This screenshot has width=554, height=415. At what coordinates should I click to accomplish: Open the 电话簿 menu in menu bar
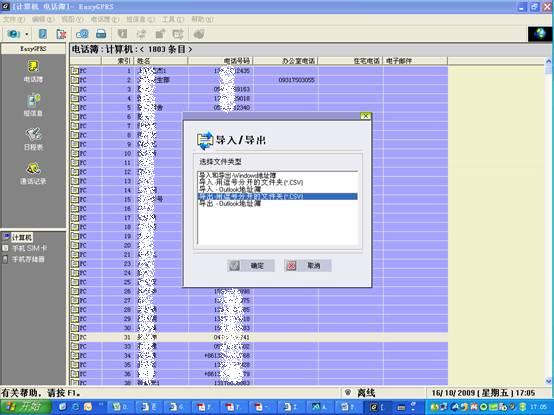click(105, 19)
